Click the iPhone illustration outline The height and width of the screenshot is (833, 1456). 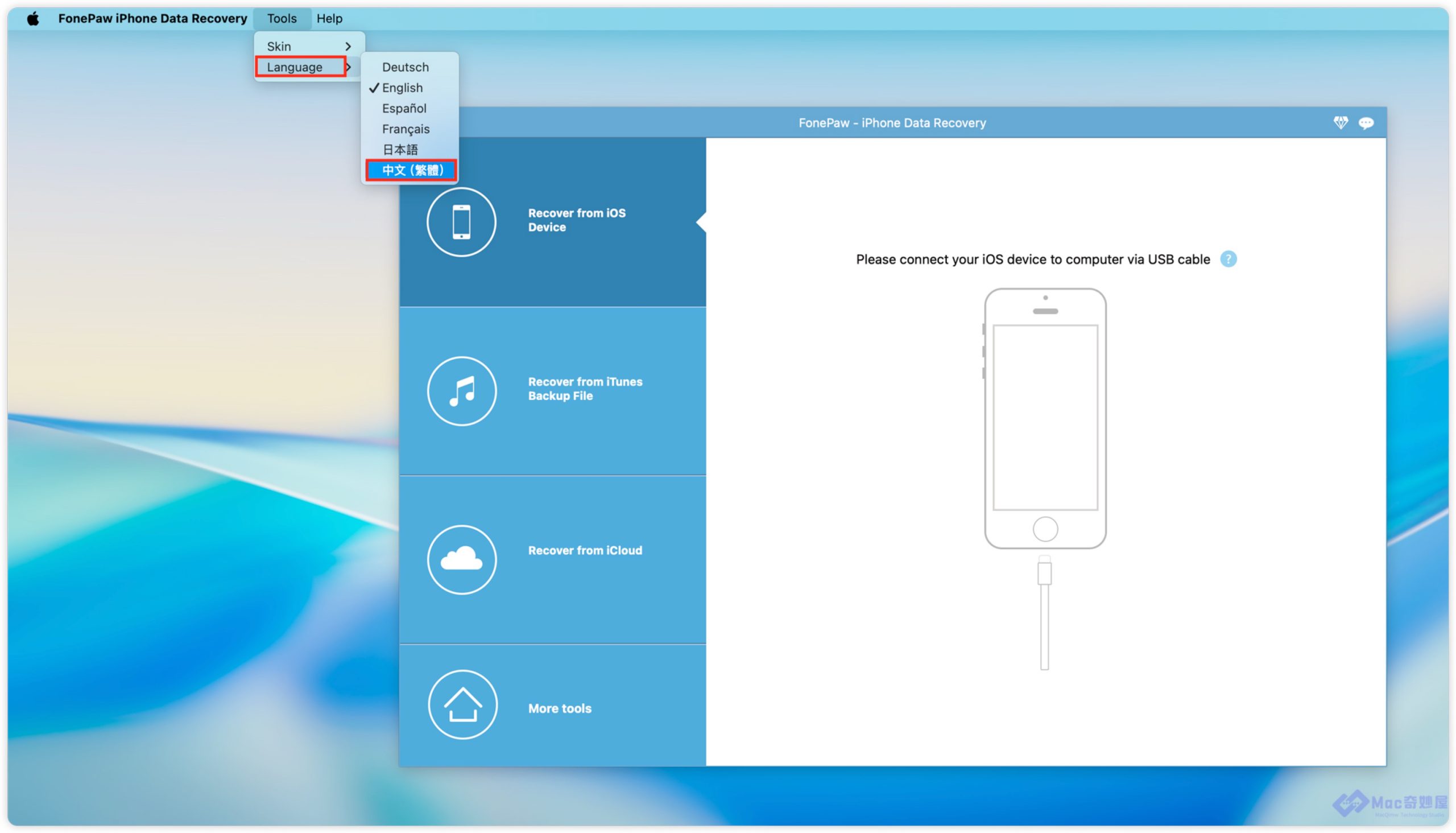[x=1044, y=418]
